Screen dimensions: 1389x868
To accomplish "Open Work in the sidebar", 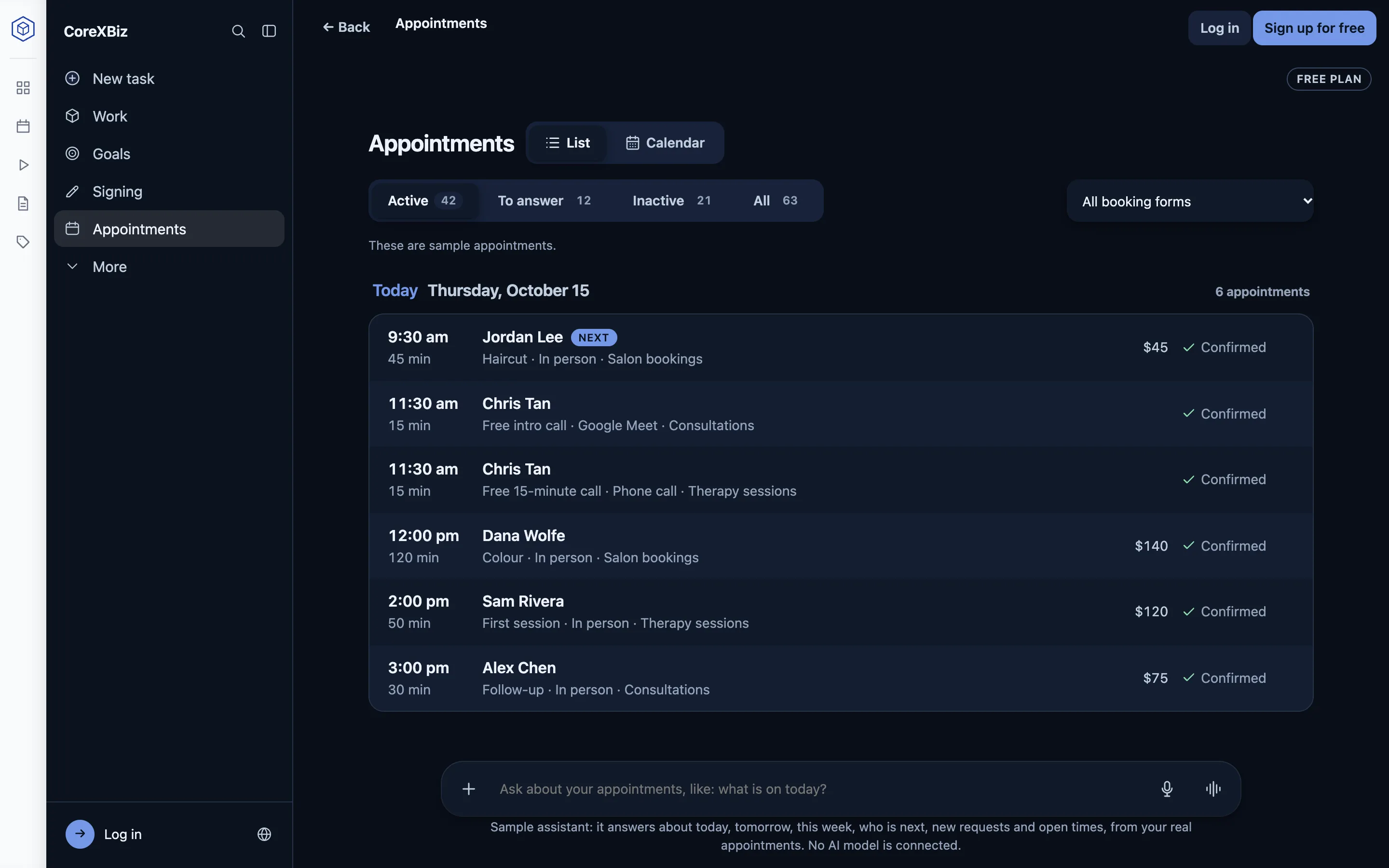I will pyautogui.click(x=169, y=116).
